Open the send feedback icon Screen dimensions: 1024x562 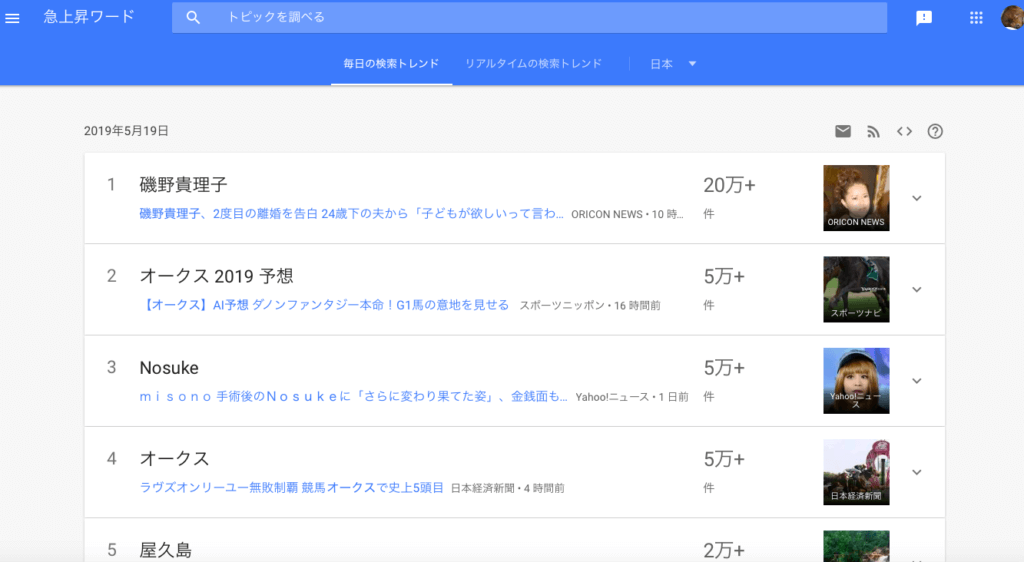pyautogui.click(x=924, y=18)
